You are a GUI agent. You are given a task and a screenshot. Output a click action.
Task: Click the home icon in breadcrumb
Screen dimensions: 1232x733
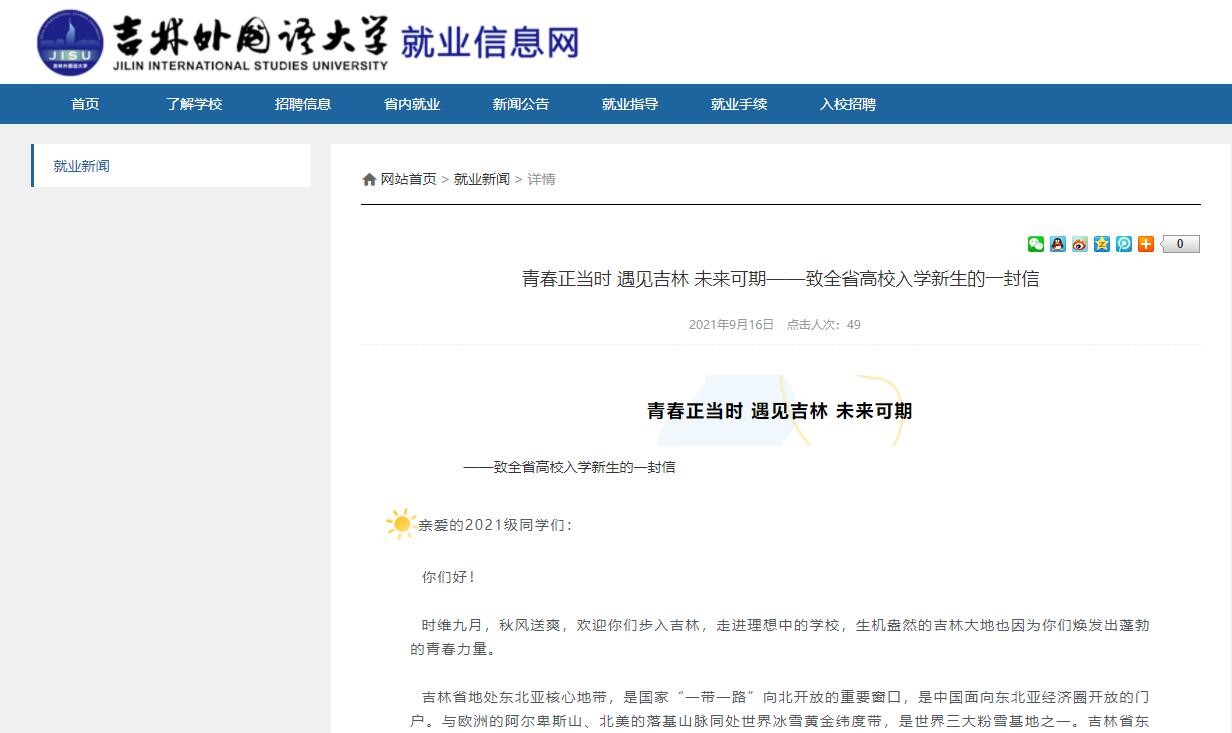click(369, 180)
